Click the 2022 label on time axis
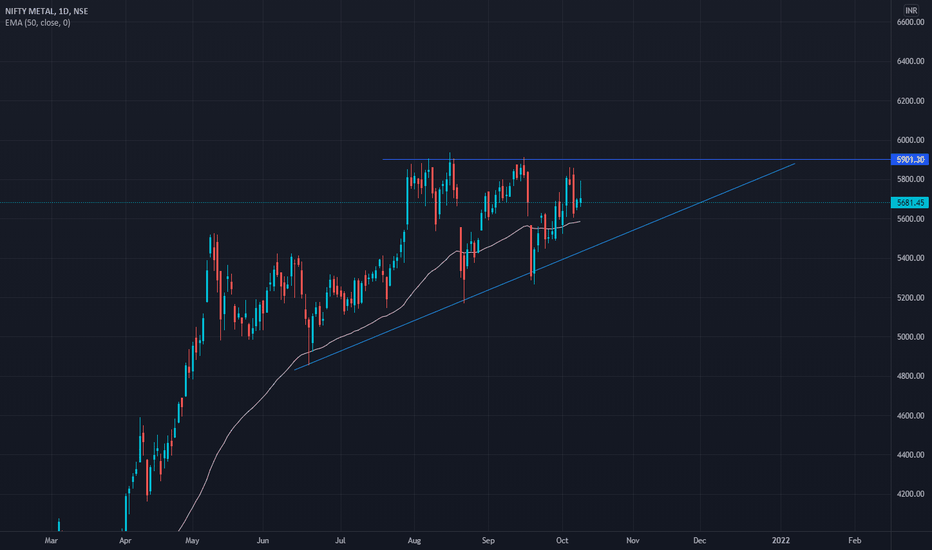 tap(780, 540)
